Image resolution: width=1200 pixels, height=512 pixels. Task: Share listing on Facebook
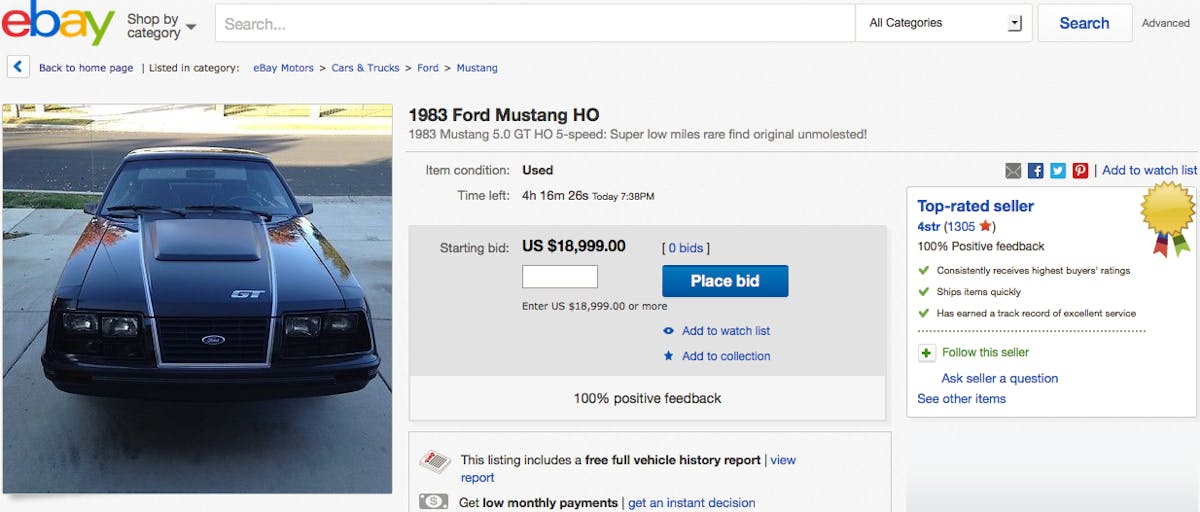tap(1036, 171)
